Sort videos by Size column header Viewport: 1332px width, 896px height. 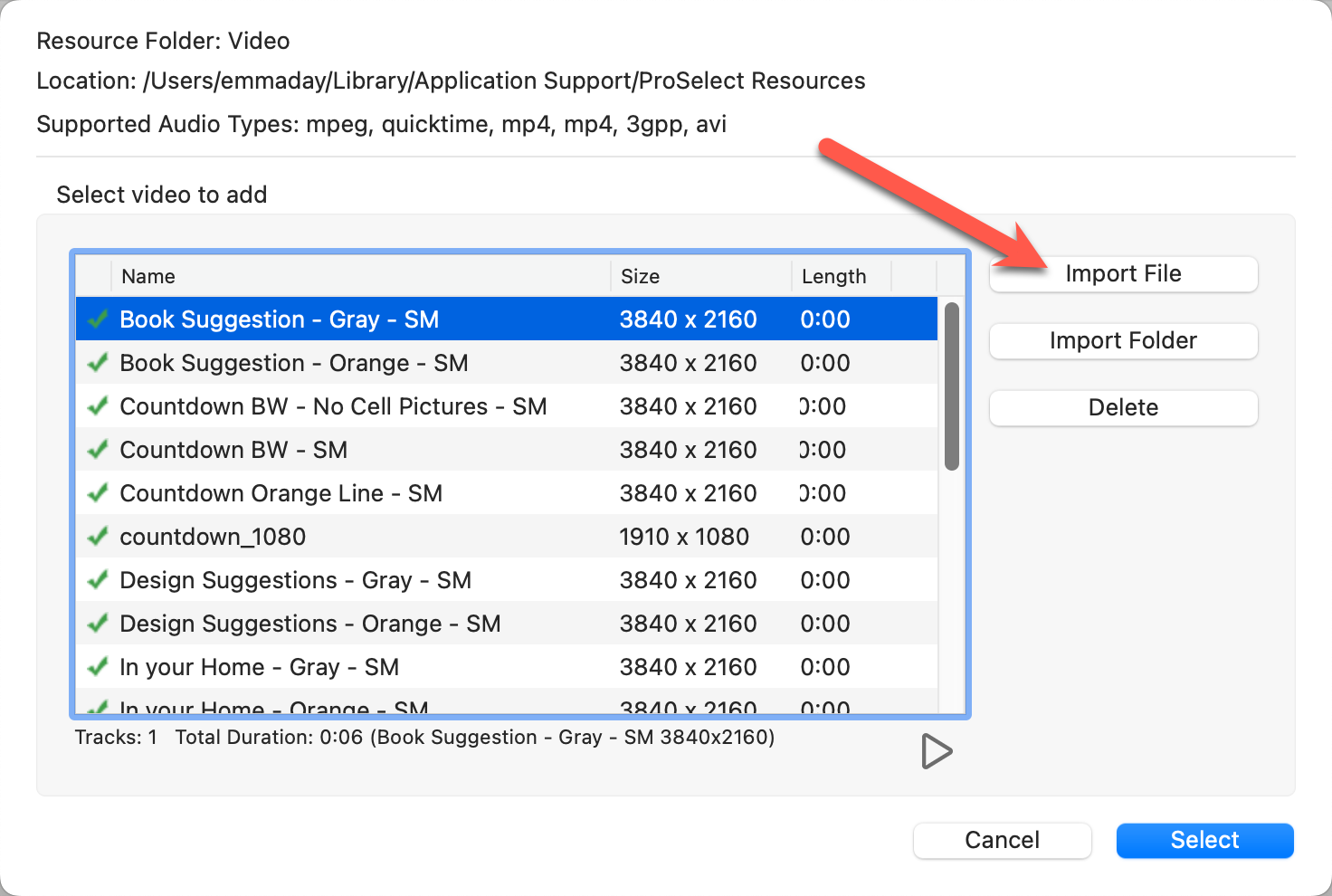[700, 276]
